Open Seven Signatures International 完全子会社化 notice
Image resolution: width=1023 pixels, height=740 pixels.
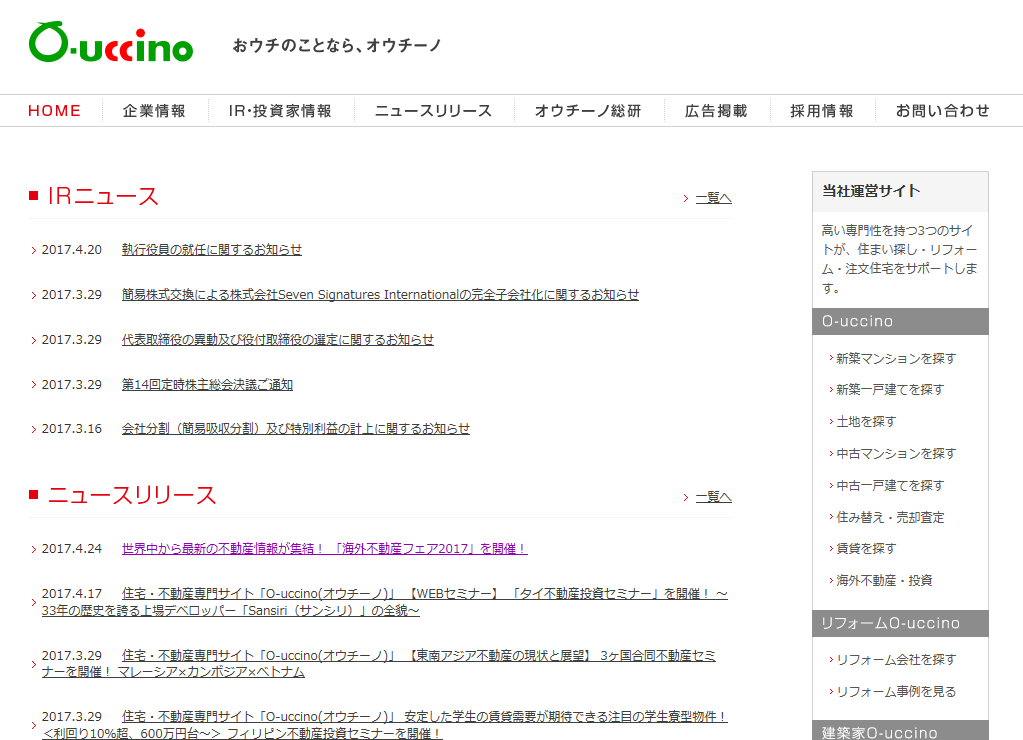(380, 295)
